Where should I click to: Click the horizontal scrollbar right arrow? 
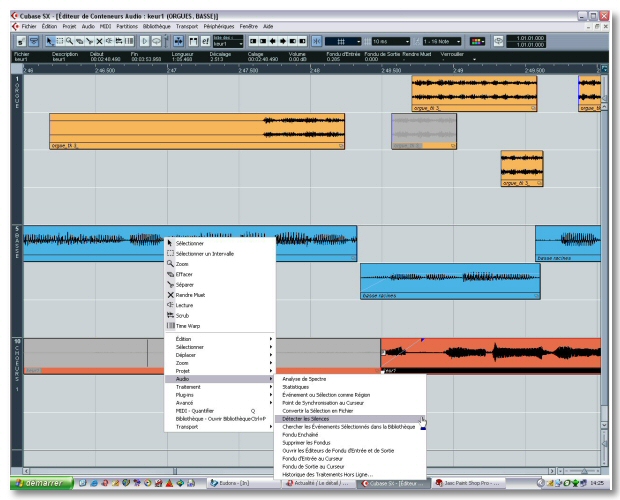552,471
